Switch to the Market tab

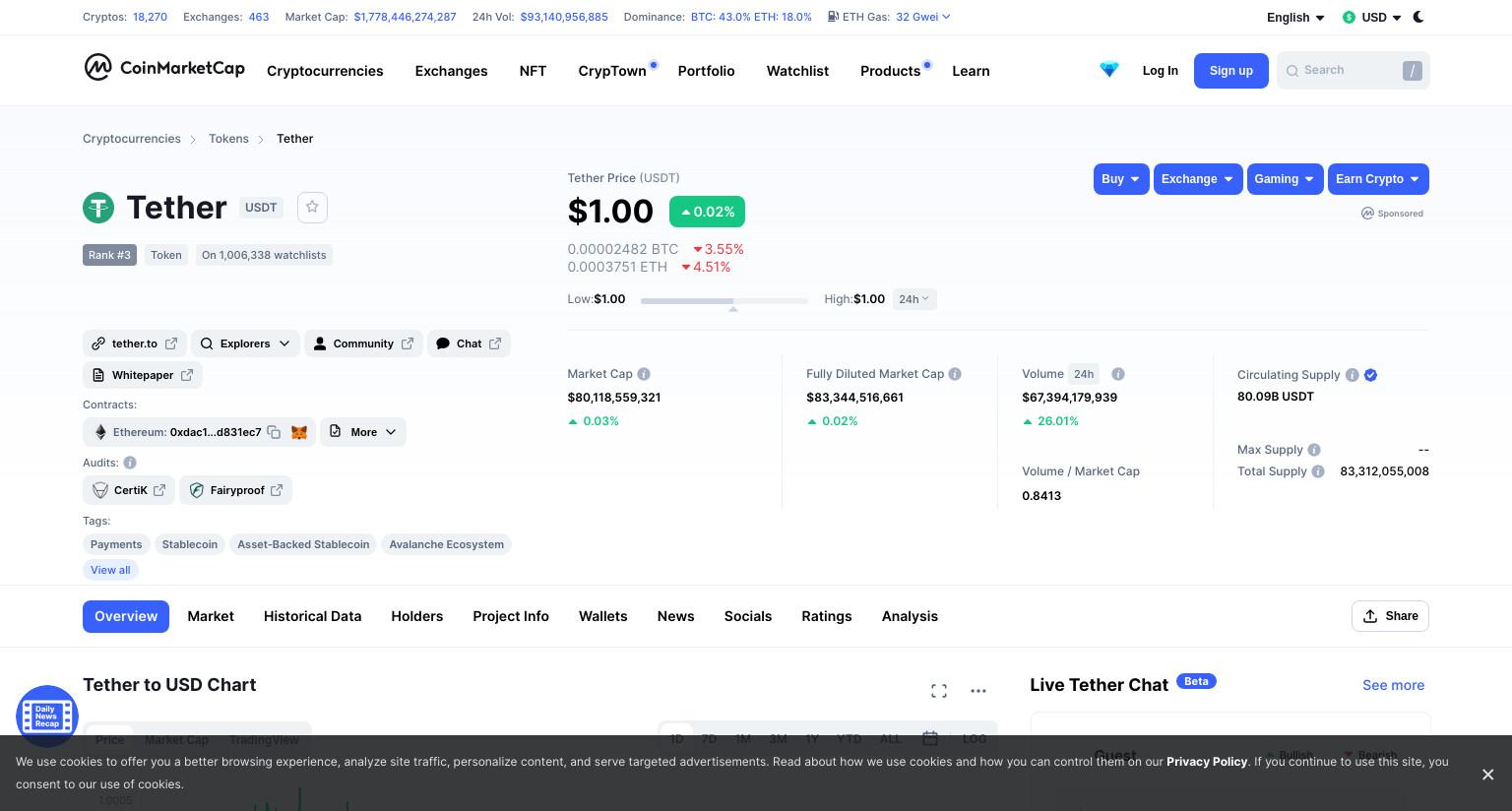[211, 616]
